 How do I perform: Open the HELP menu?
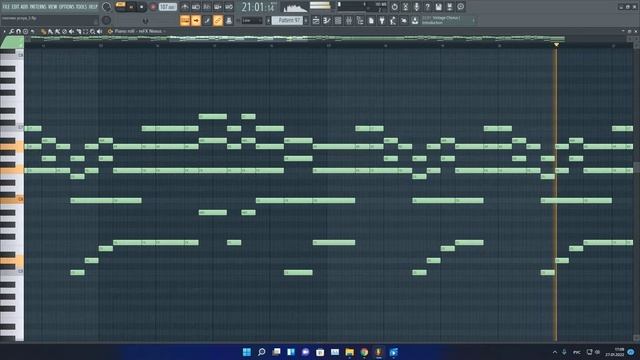click(x=93, y=7)
